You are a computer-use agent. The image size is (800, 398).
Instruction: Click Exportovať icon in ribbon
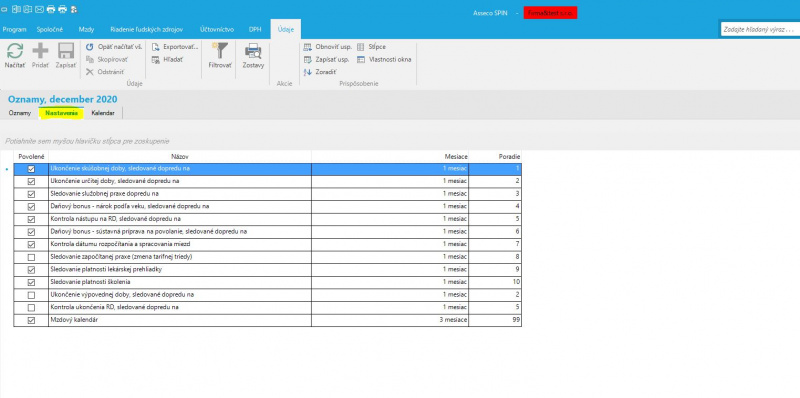tap(156, 47)
